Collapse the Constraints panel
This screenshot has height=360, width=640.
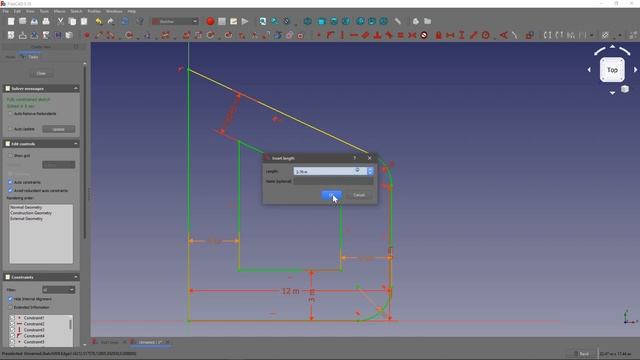pyautogui.click(x=76, y=277)
